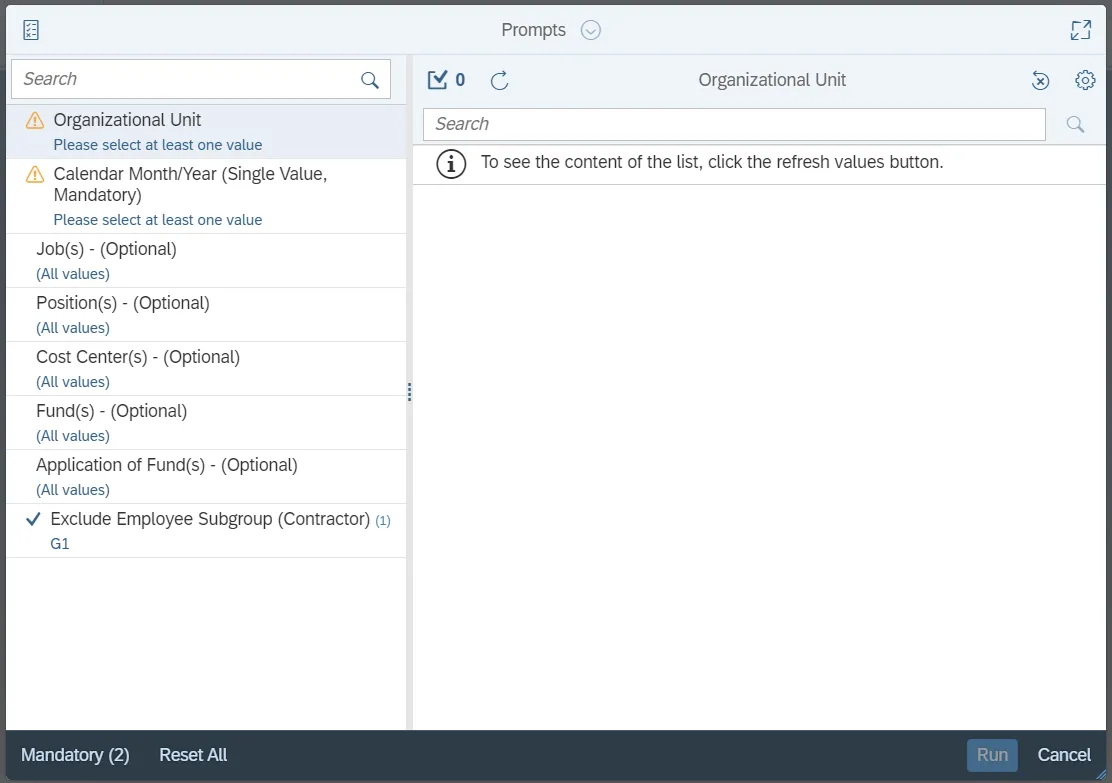Click the refresh values icon

coord(500,80)
